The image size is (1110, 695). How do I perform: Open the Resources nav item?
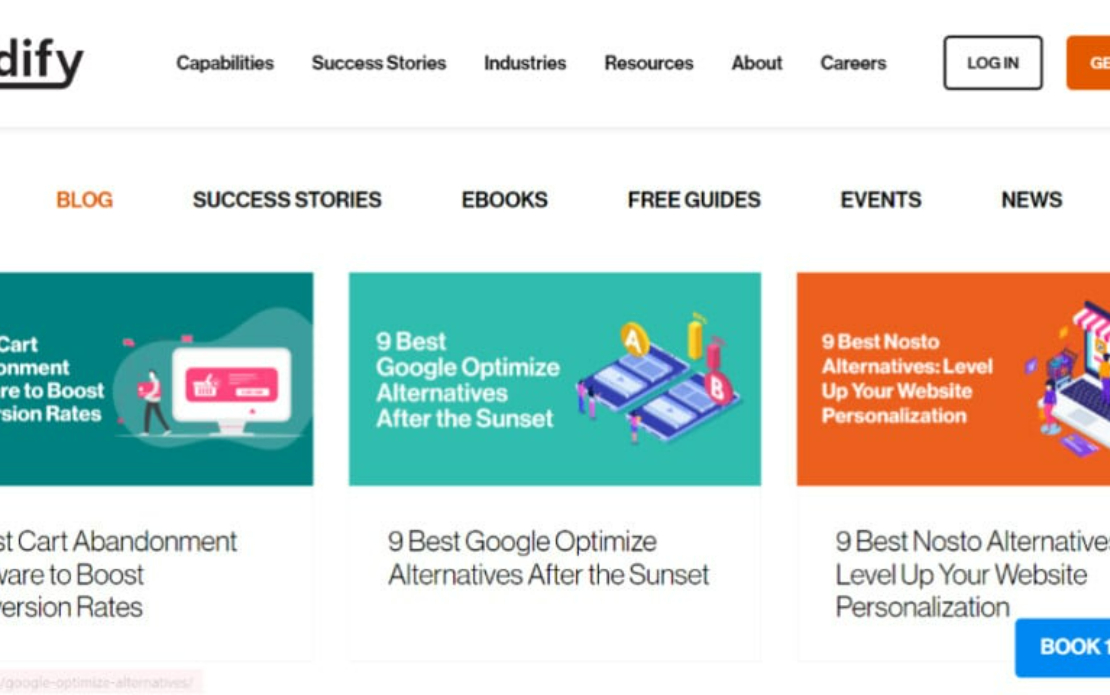pyautogui.click(x=649, y=63)
